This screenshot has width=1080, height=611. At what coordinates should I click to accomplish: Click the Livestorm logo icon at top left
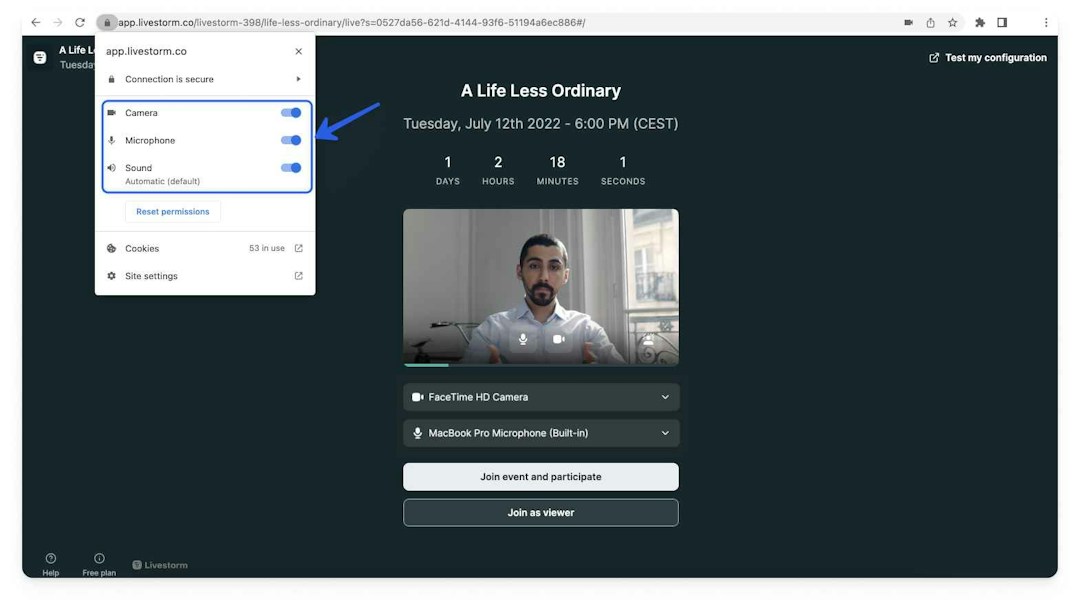coord(40,58)
